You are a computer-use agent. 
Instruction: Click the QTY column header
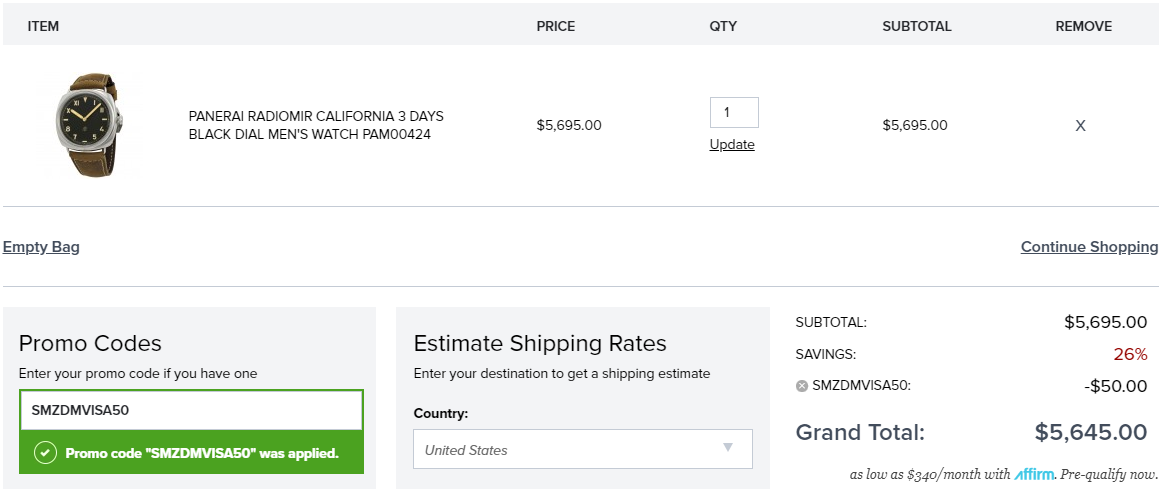tap(723, 26)
